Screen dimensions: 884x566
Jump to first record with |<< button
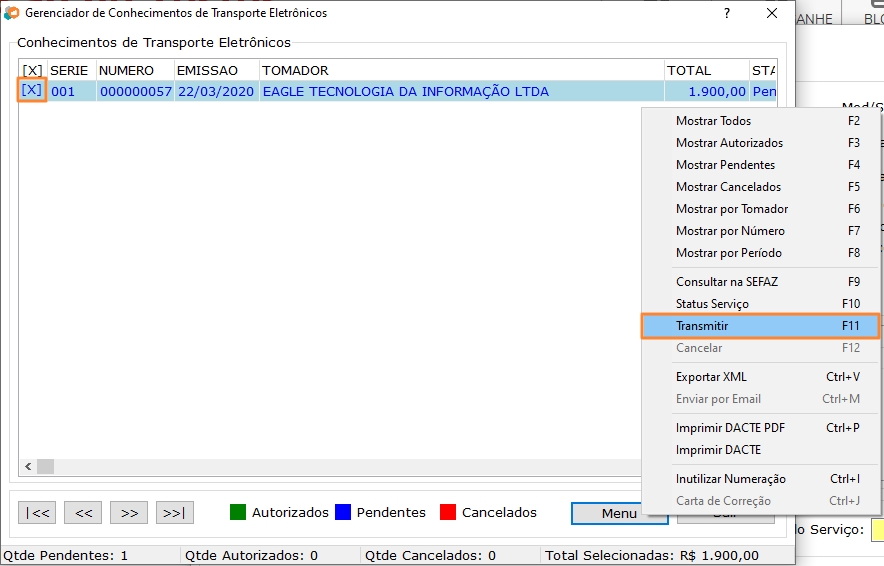[37, 513]
